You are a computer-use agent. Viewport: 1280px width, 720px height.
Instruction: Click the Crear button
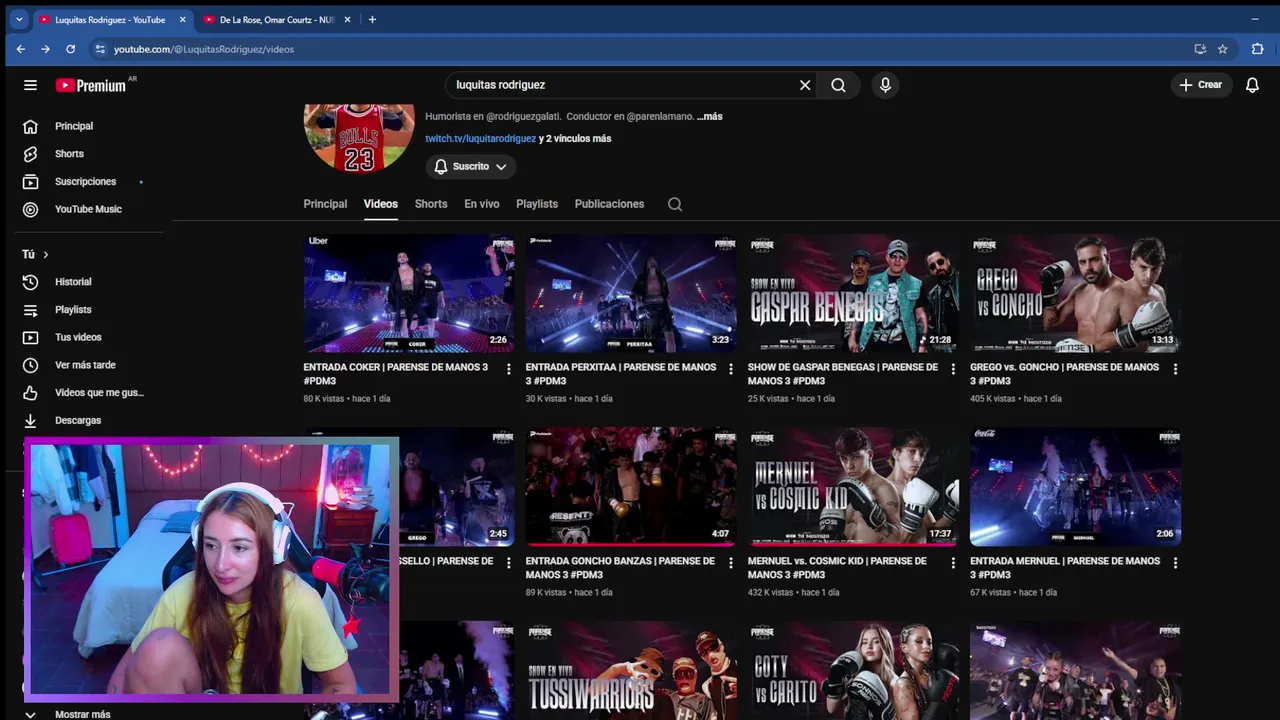click(x=1201, y=85)
